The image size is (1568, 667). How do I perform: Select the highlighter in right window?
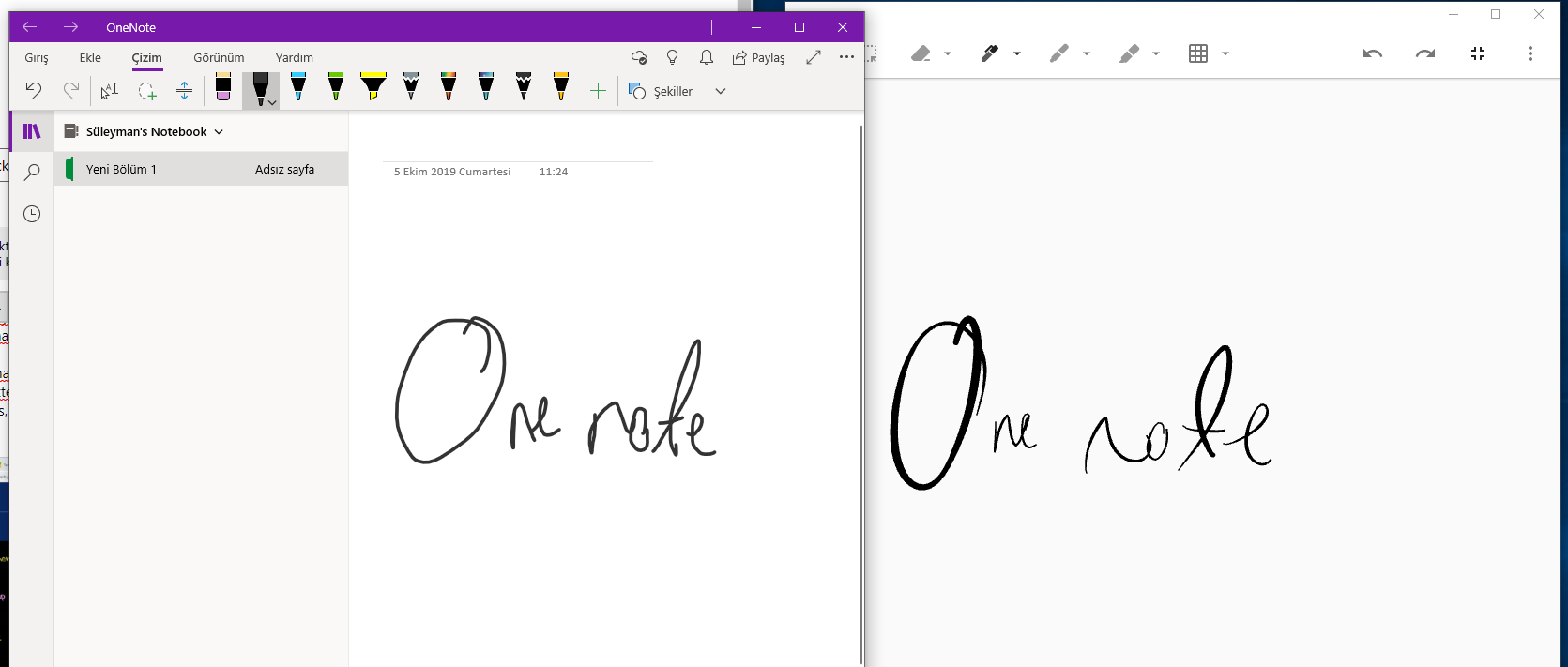click(1128, 53)
